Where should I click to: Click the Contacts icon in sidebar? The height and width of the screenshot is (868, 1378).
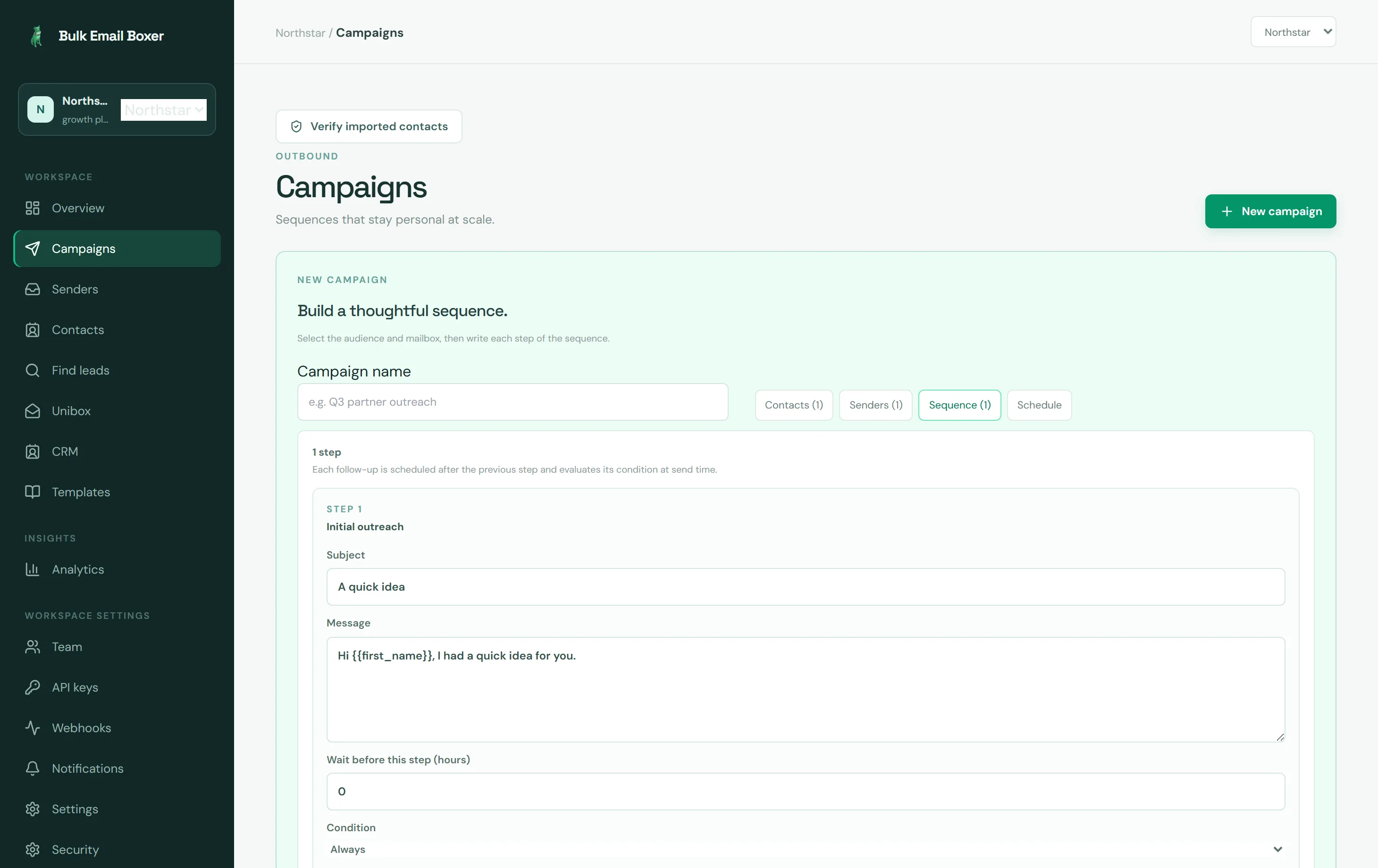click(x=33, y=330)
